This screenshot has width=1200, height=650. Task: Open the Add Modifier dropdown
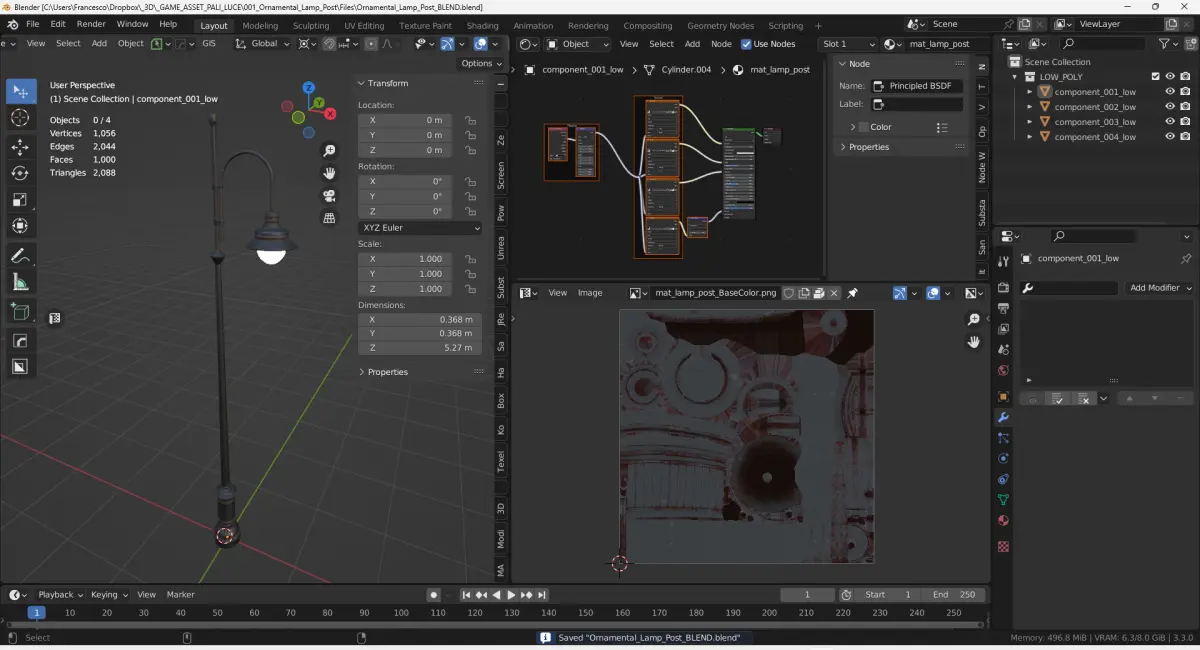click(x=1160, y=288)
